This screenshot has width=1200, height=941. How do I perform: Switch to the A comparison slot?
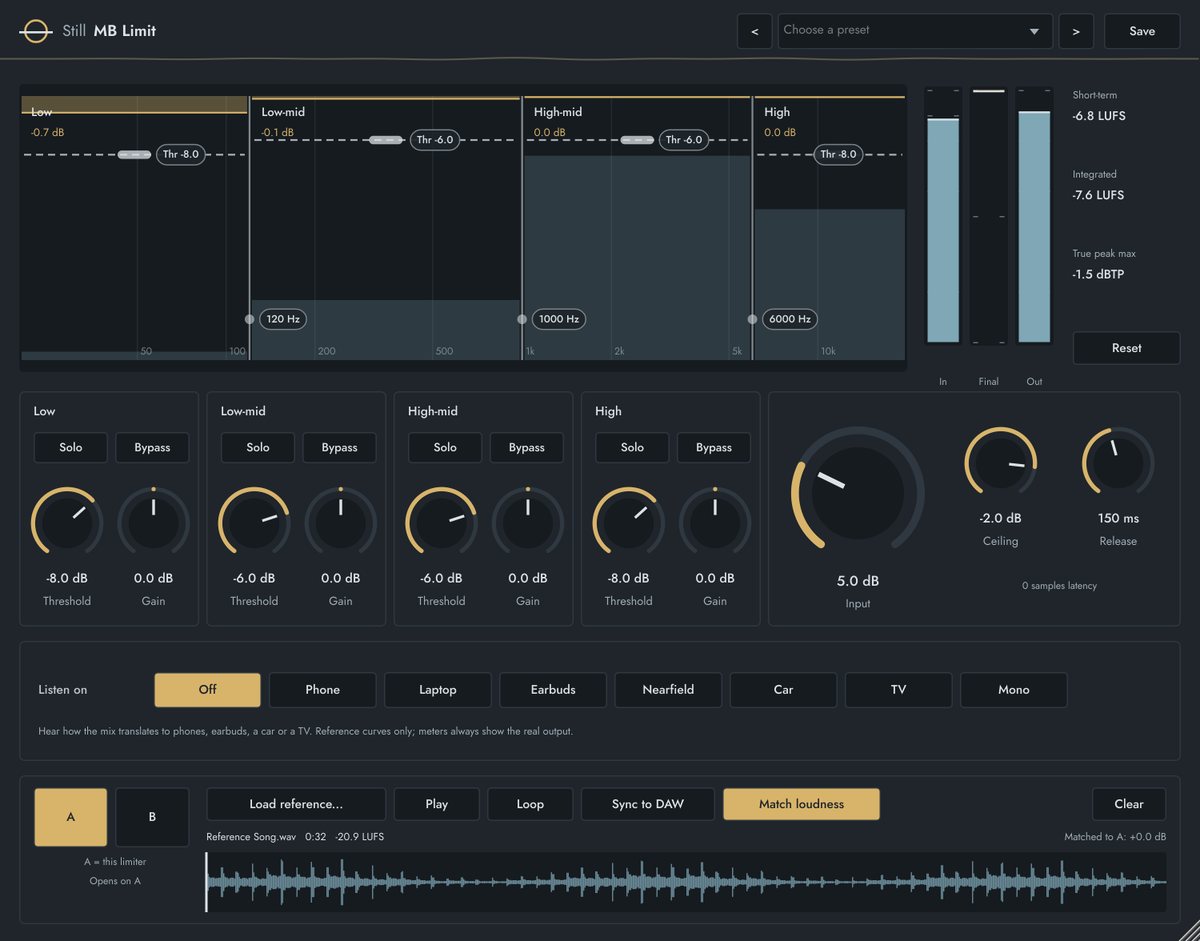71,817
